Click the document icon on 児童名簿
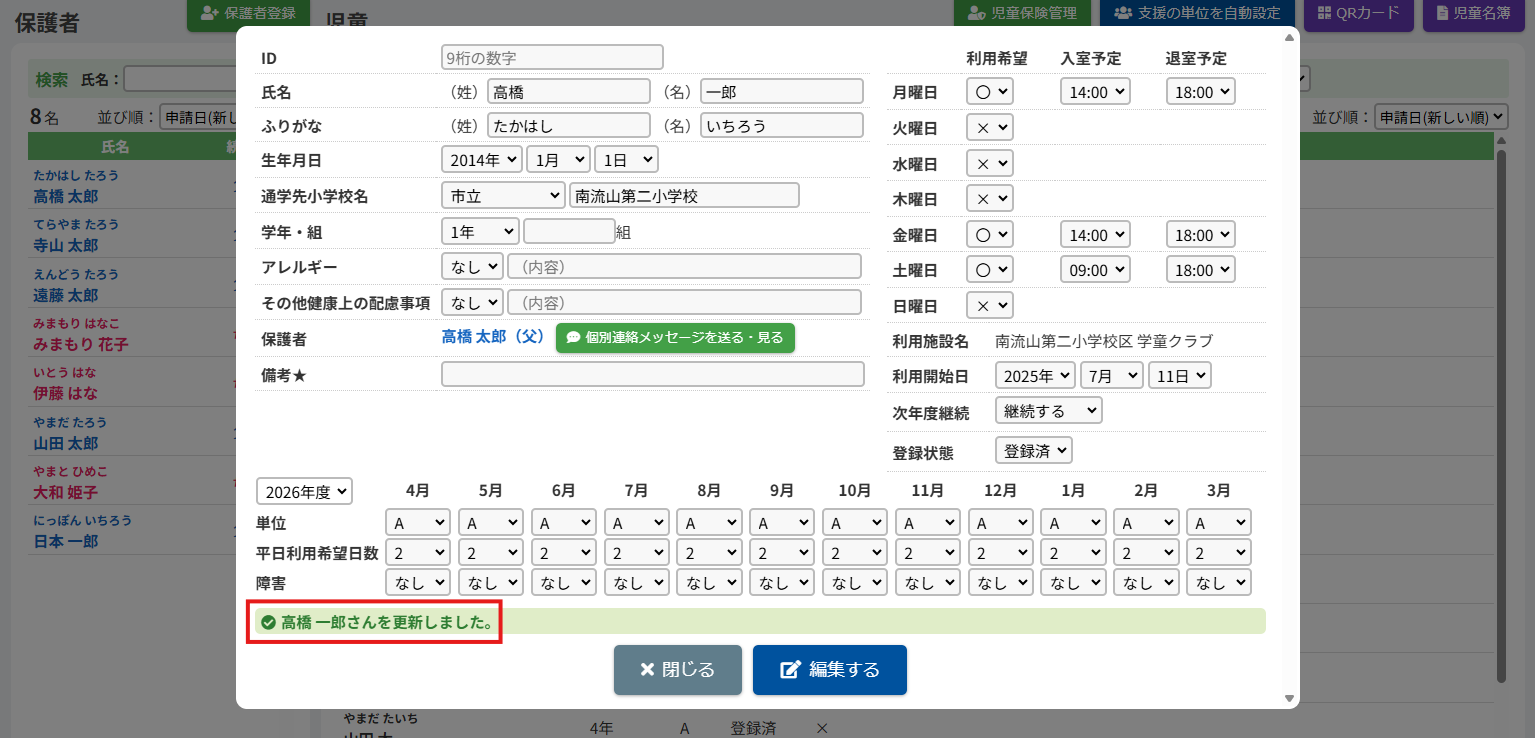1535x738 pixels. [x=1442, y=13]
